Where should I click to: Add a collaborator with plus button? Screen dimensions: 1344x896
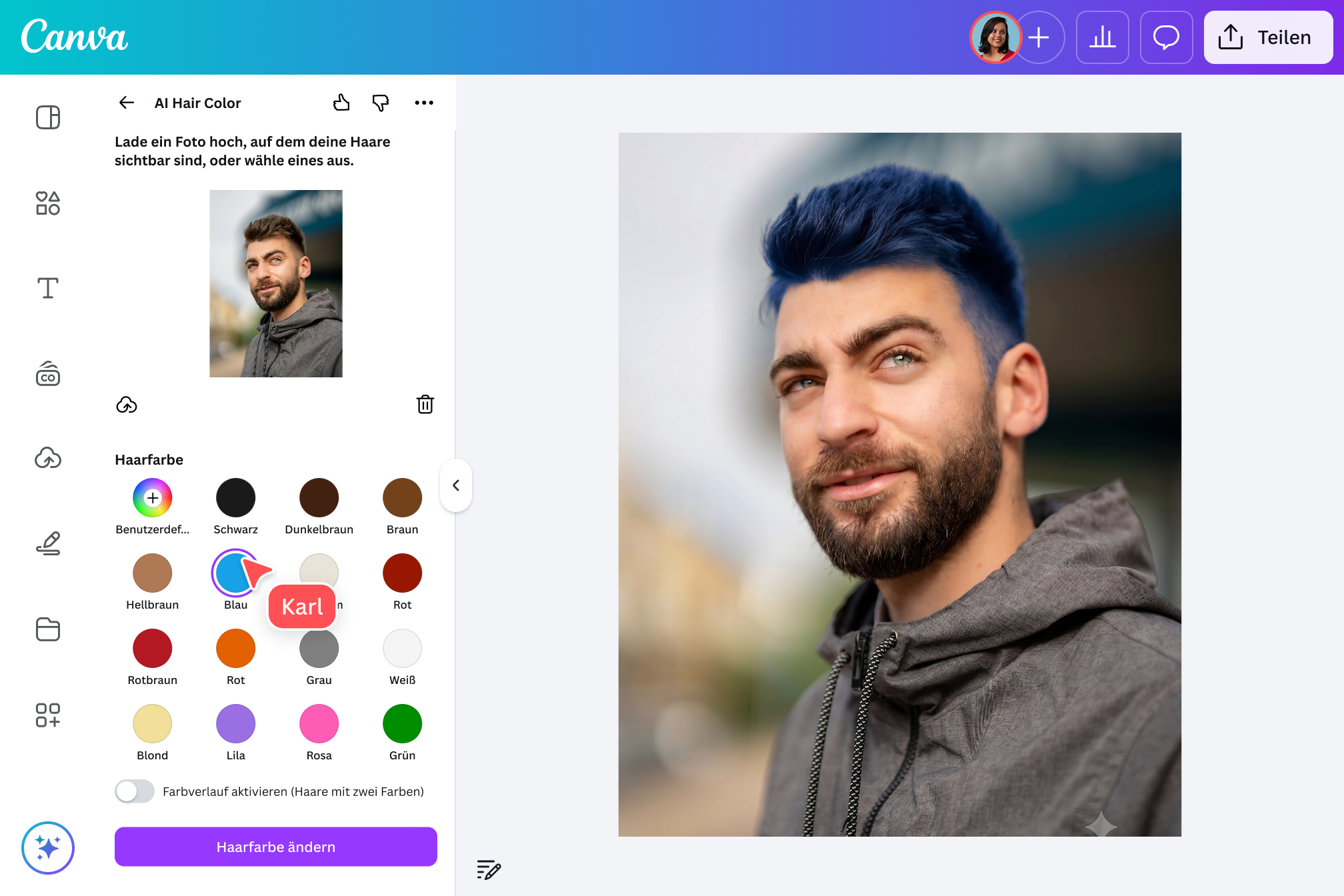tap(1039, 37)
